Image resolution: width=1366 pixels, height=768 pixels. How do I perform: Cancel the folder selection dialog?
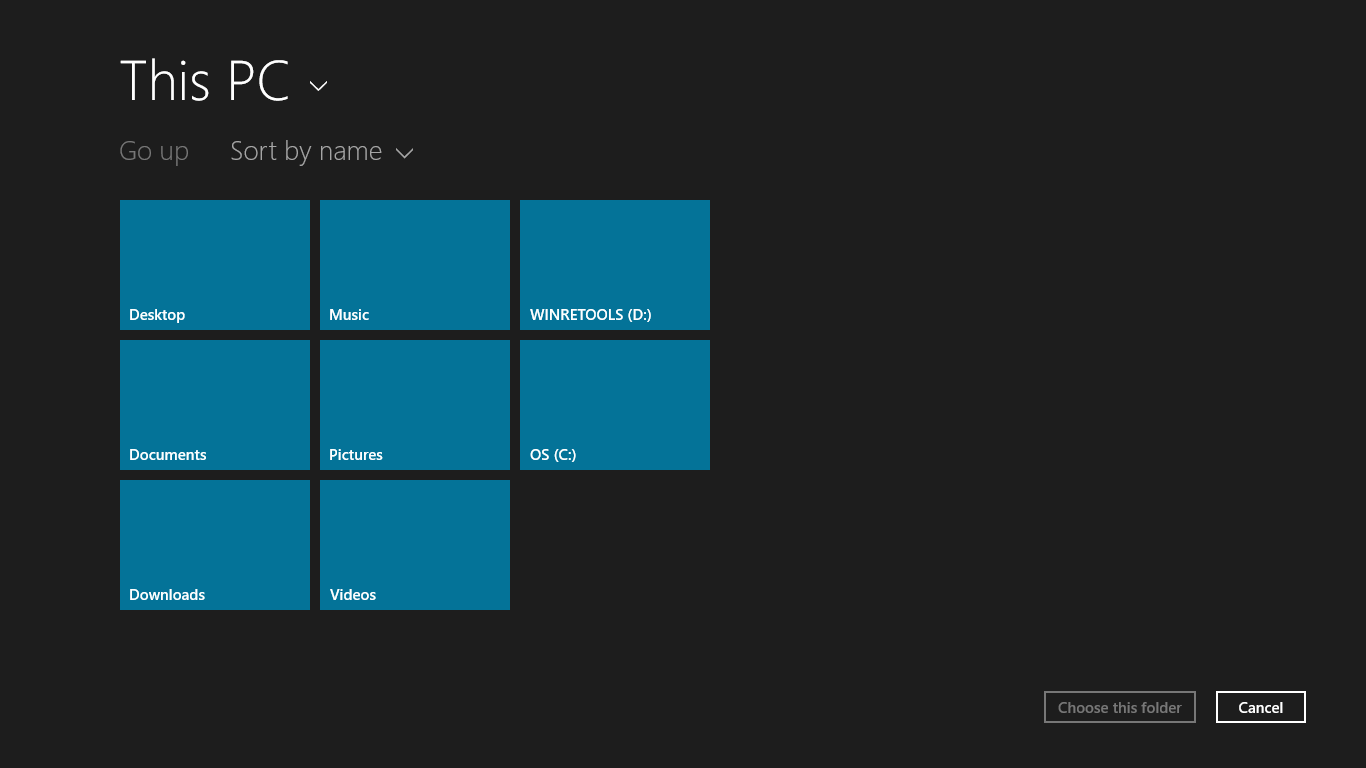[1260, 707]
